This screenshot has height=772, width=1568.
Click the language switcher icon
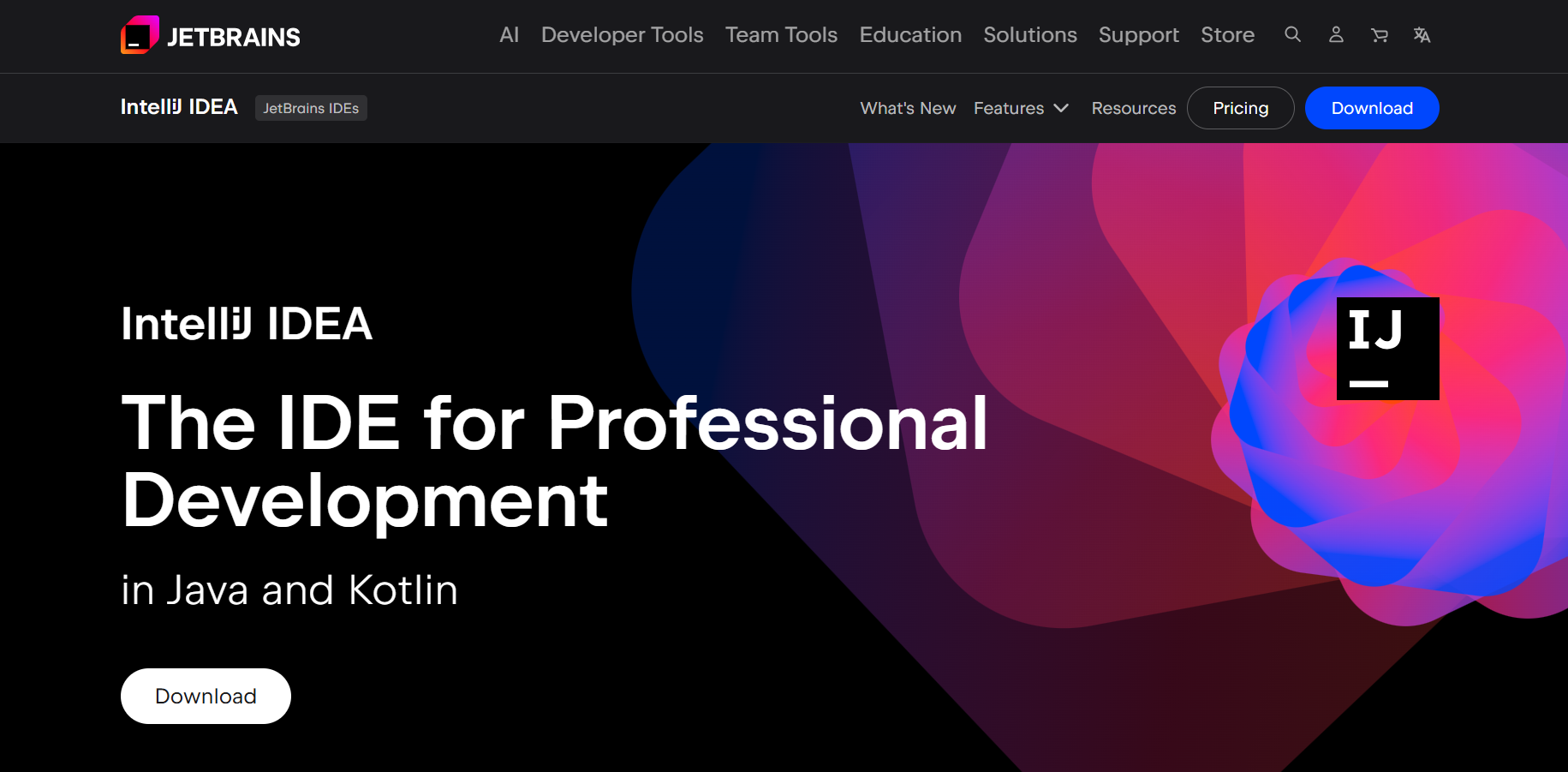(x=1422, y=34)
